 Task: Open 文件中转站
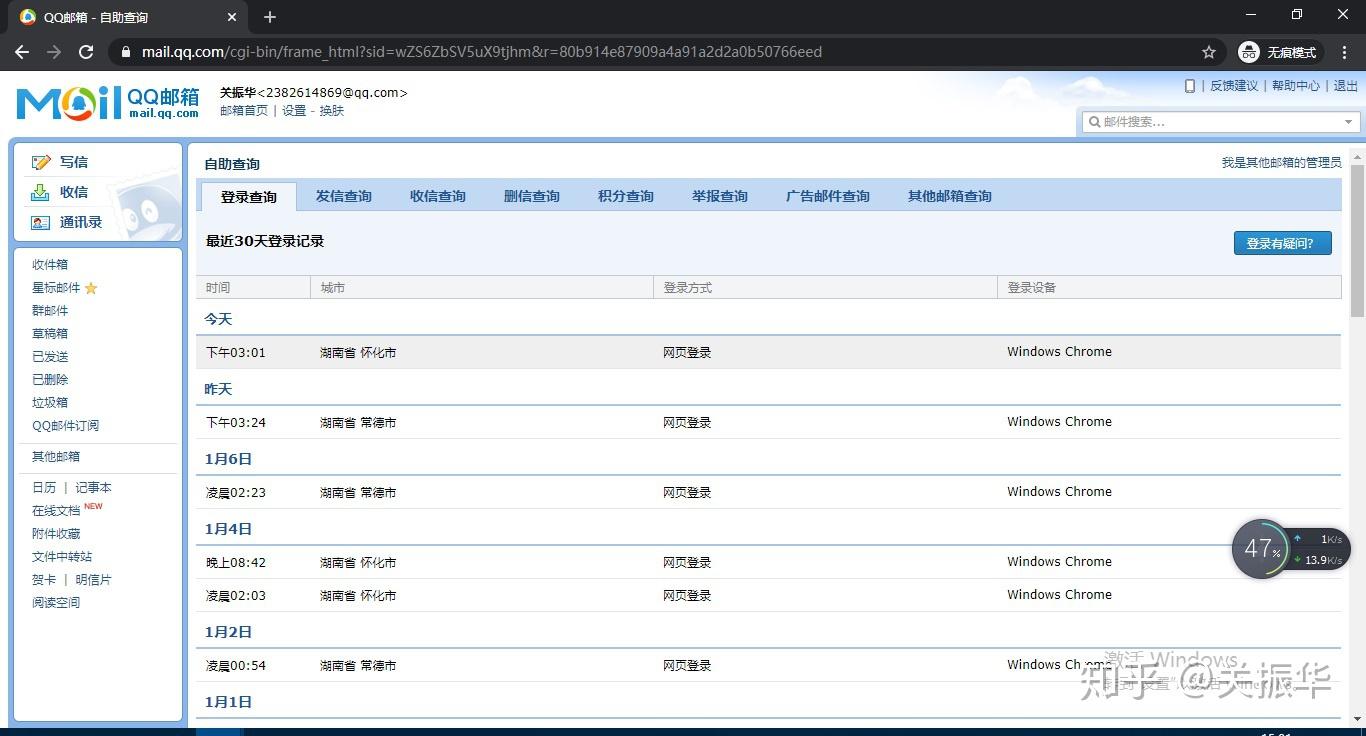click(x=62, y=557)
